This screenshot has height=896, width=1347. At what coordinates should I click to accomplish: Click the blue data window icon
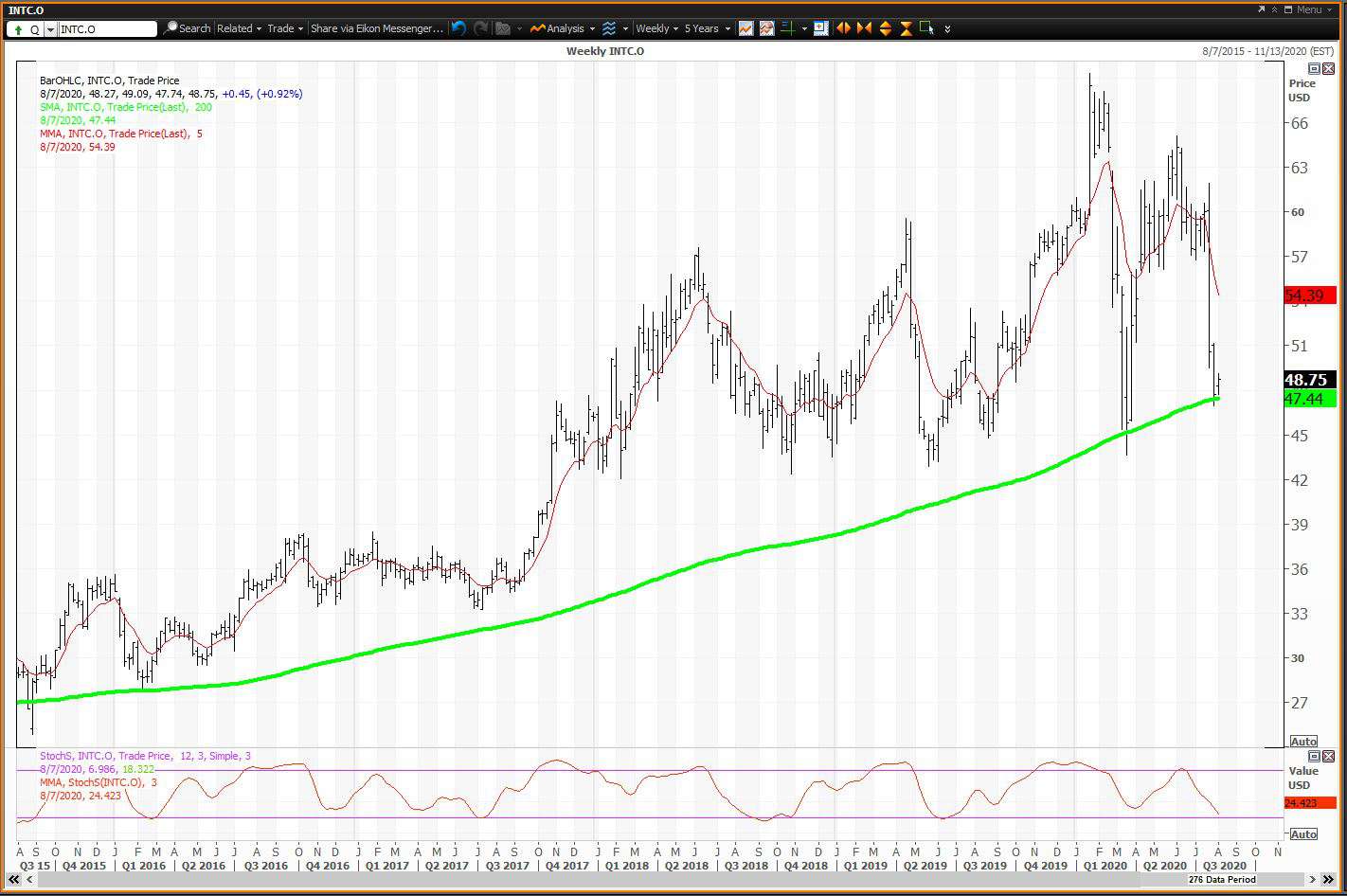(821, 28)
